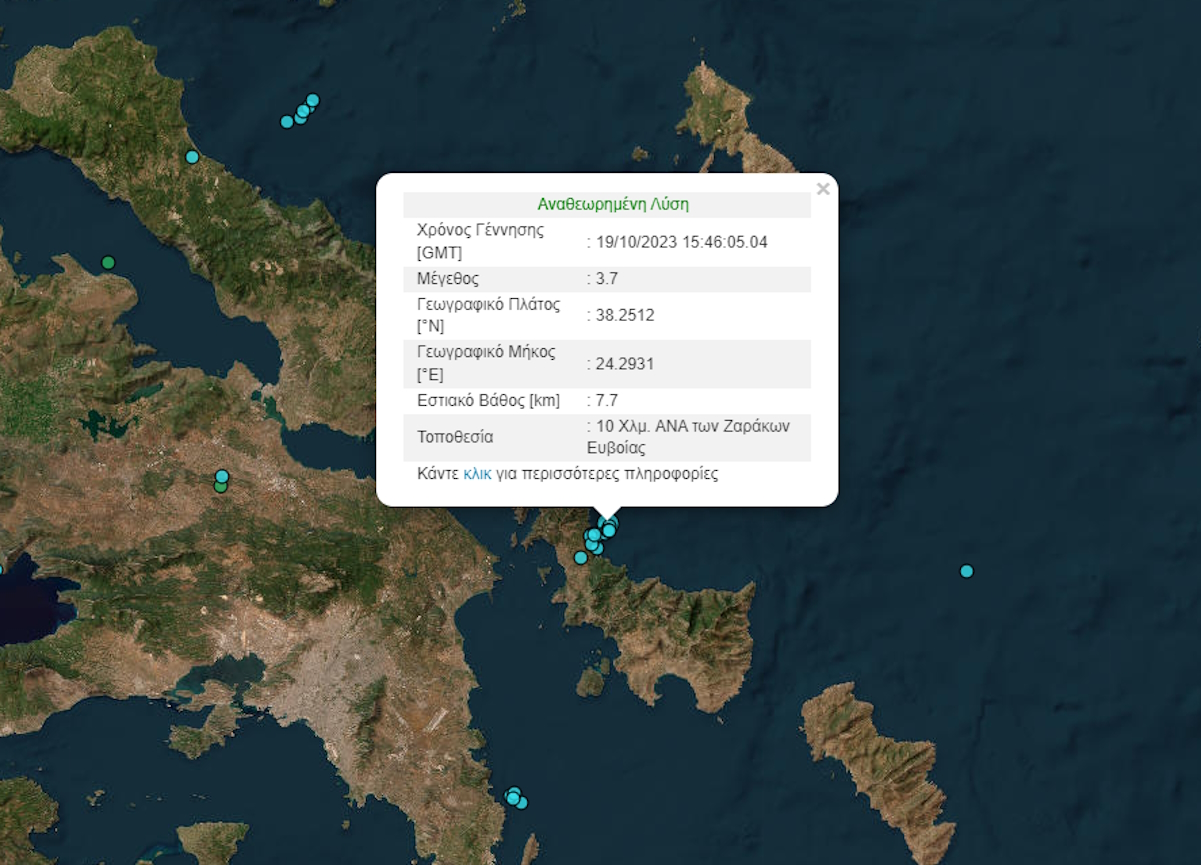
Task: Click the focal depth value 7.7
Action: click(x=606, y=401)
